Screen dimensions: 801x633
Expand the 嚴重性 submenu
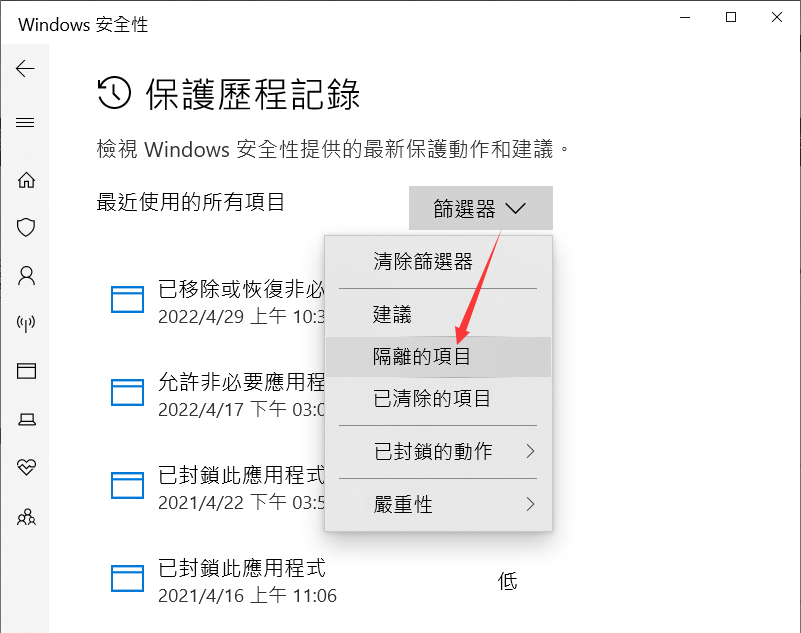(438, 505)
